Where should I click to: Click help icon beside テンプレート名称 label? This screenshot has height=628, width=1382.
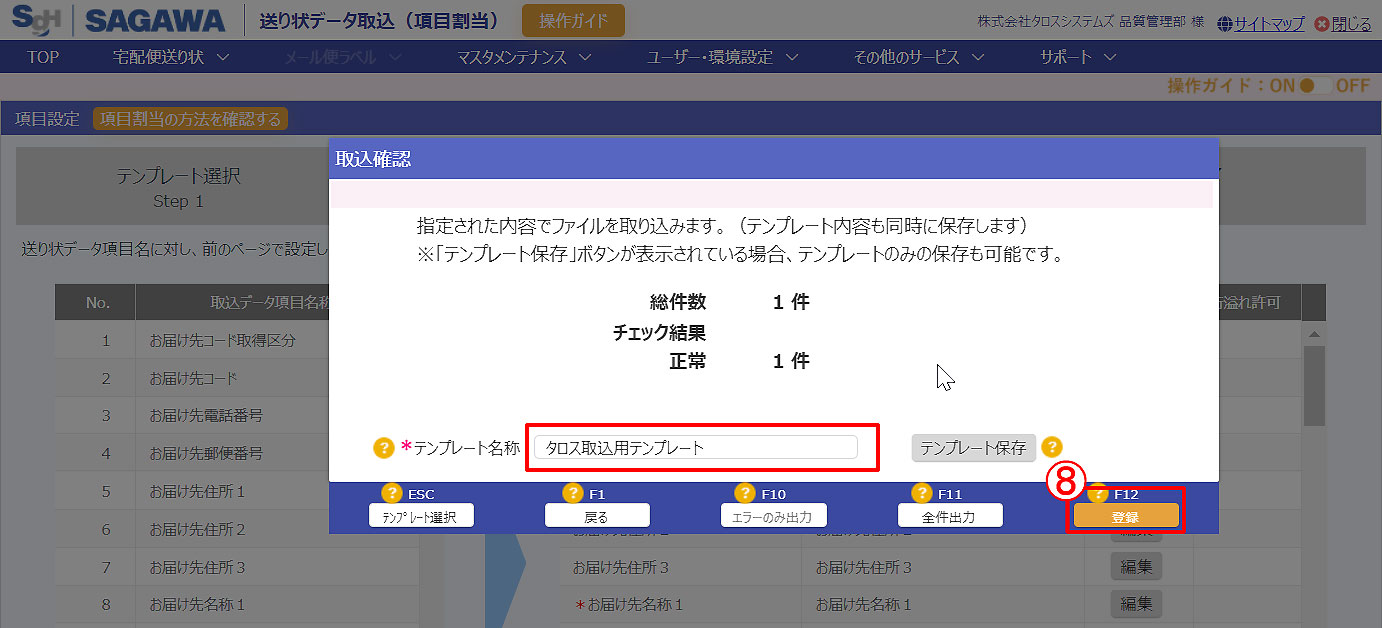[x=384, y=448]
